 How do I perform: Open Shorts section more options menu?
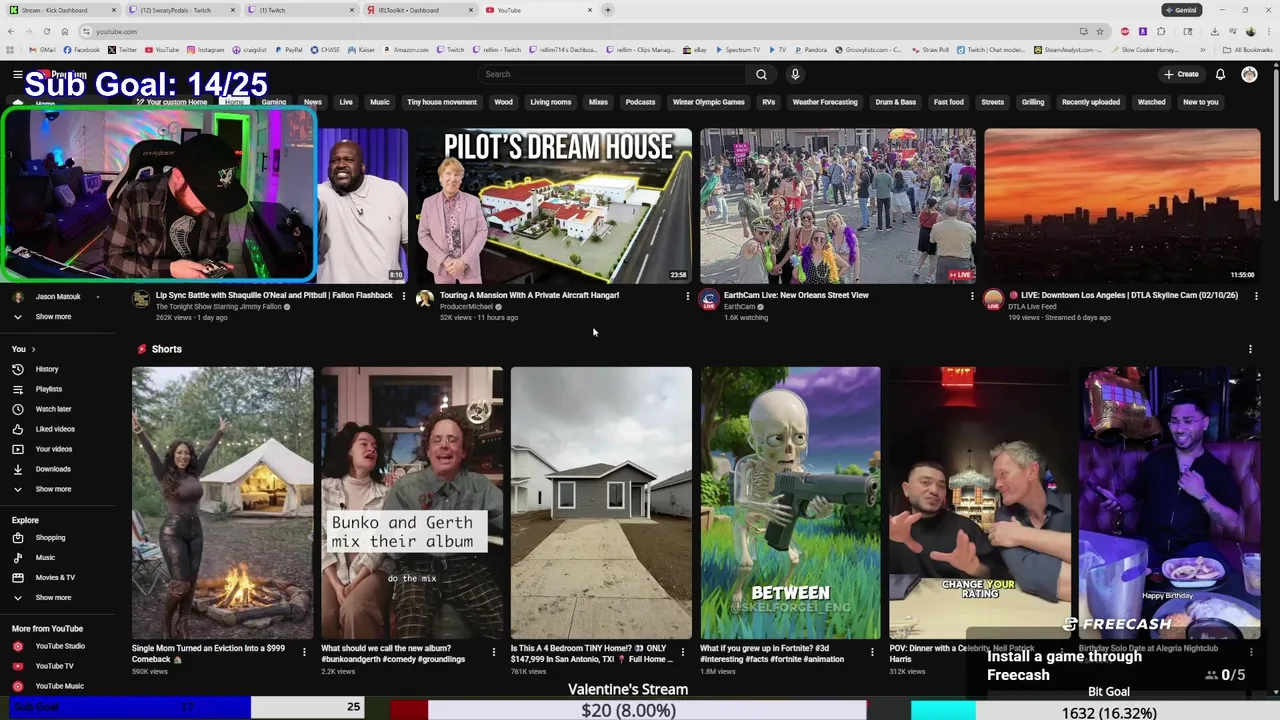point(1250,349)
